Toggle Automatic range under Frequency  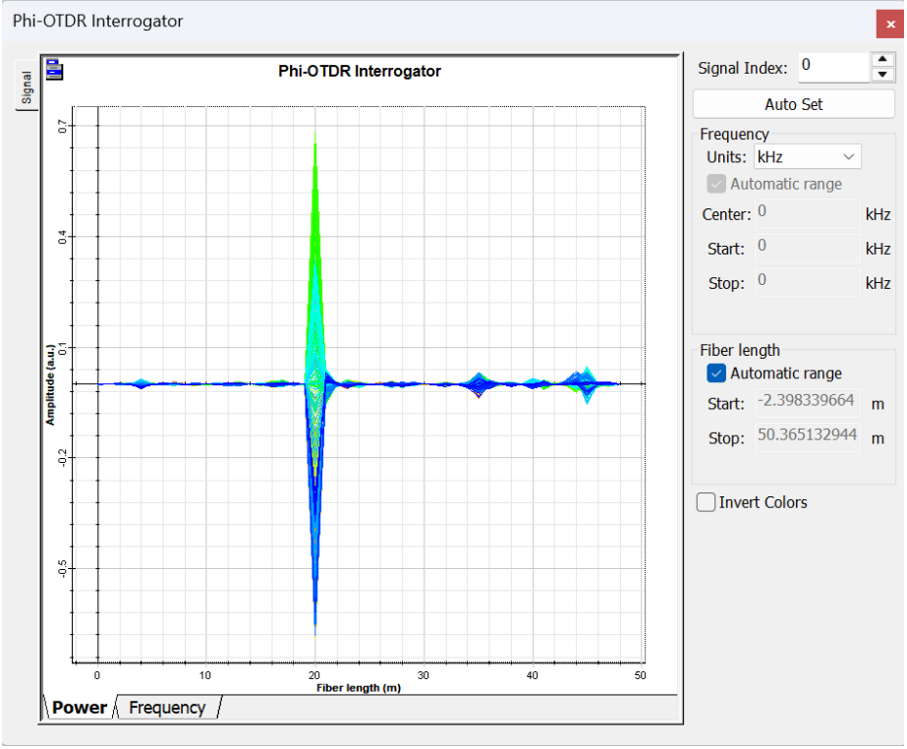click(x=716, y=184)
